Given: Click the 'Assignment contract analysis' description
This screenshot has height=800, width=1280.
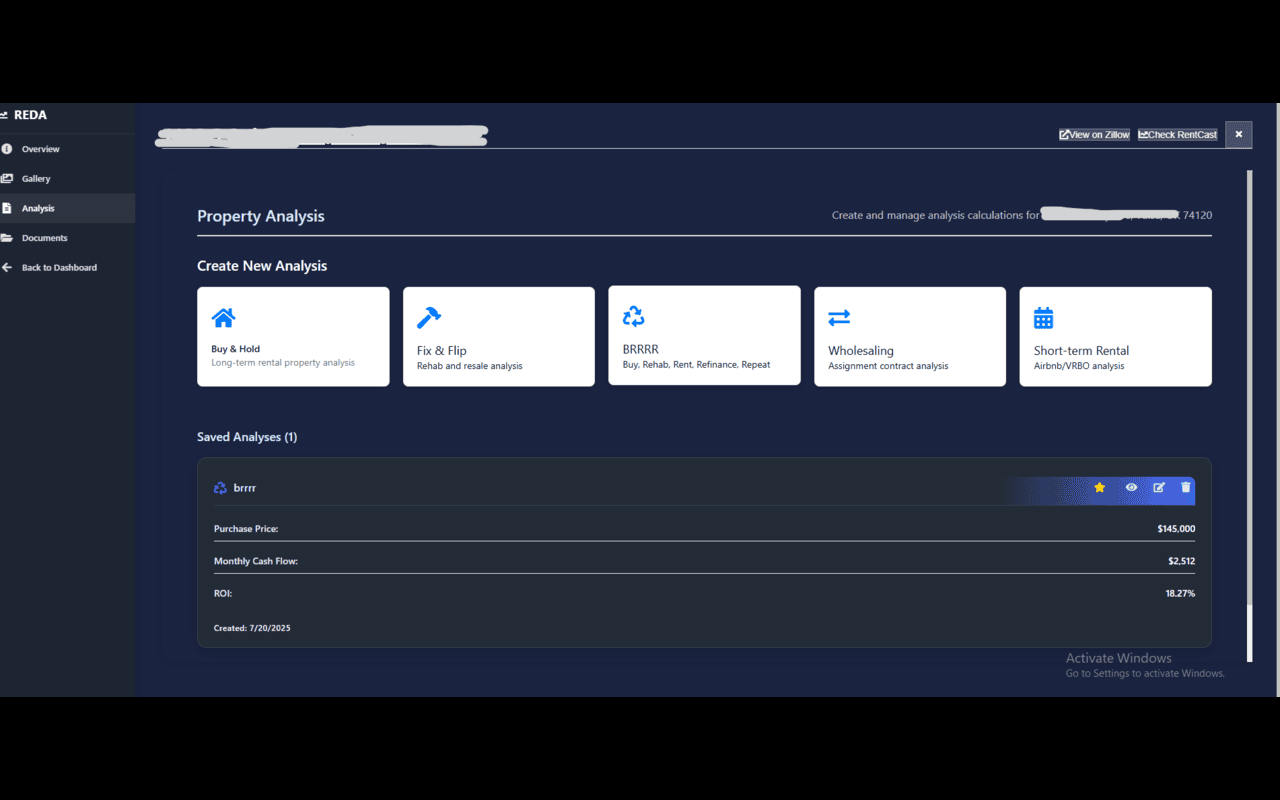Looking at the screenshot, I should pyautogui.click(x=888, y=366).
